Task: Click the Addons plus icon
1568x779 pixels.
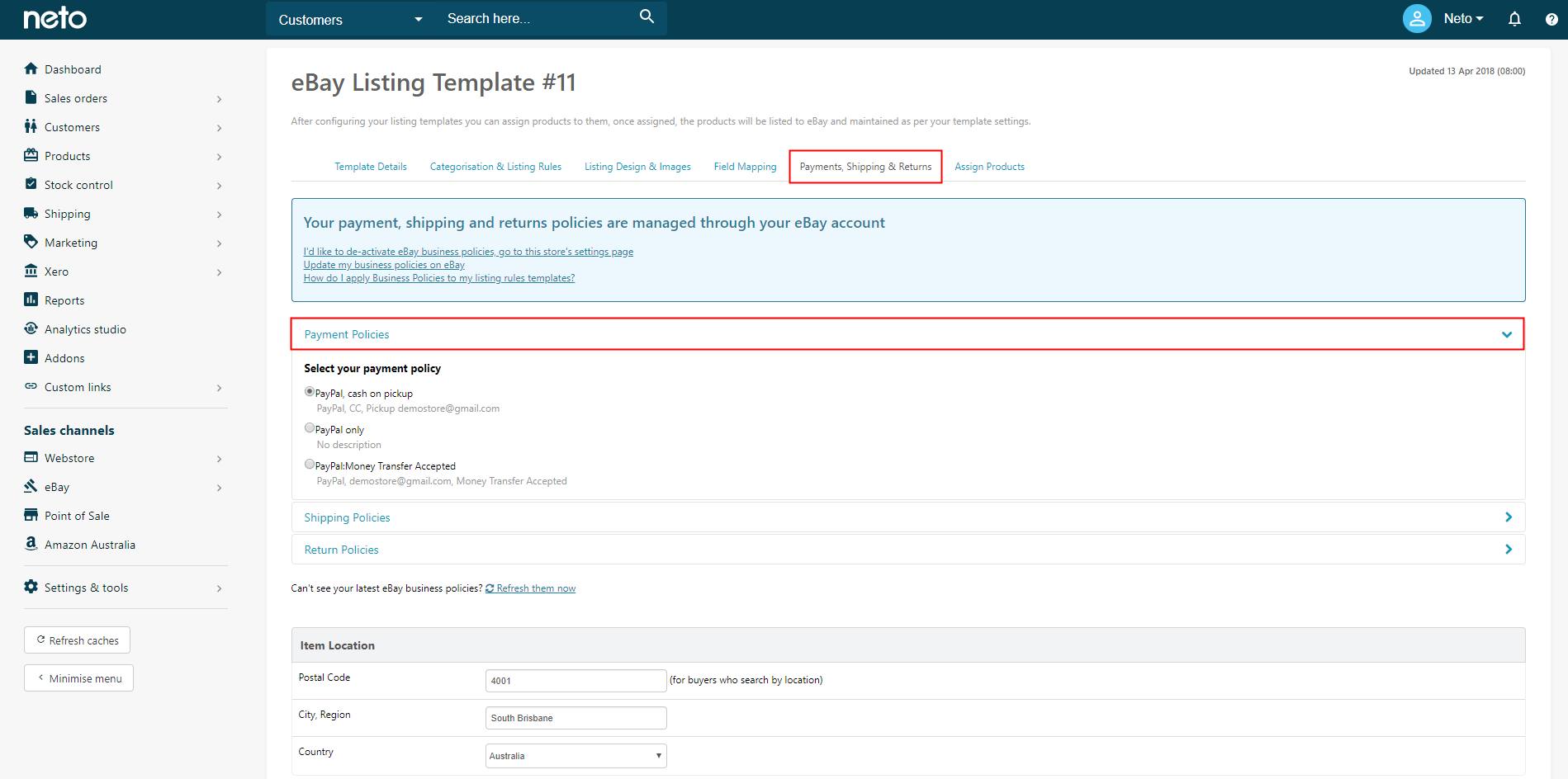Action: coord(31,357)
